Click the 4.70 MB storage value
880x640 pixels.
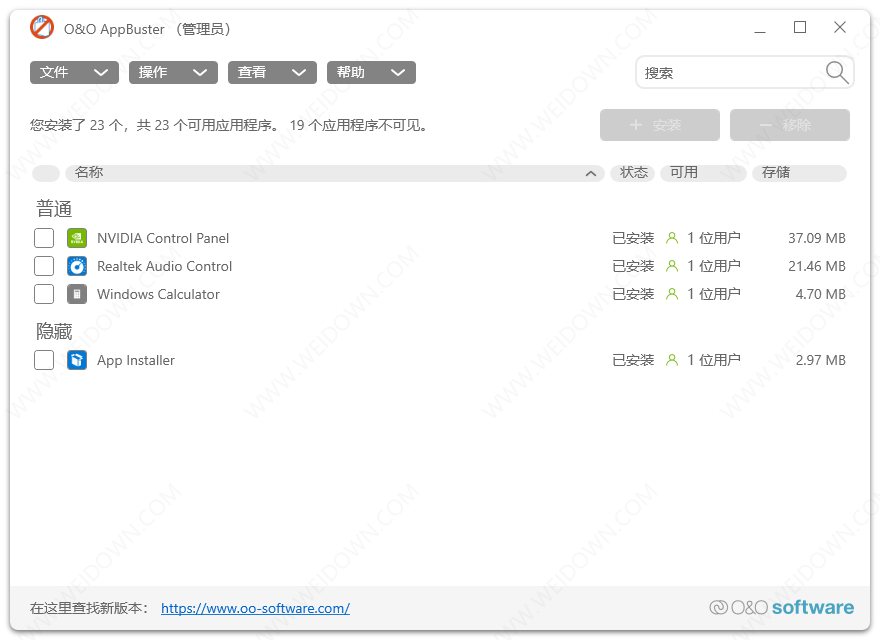pos(821,294)
